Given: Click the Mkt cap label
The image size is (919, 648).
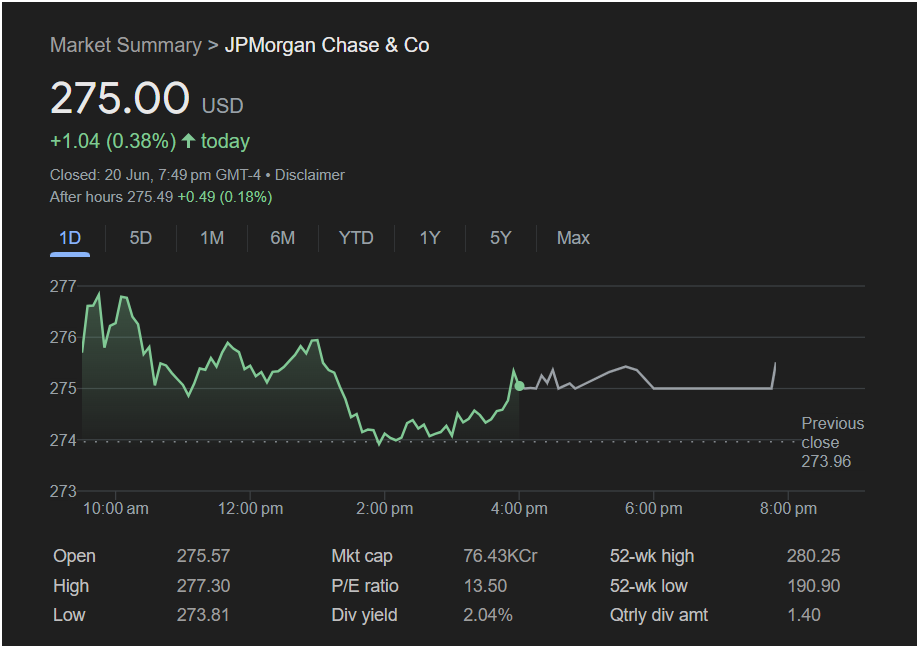Looking at the screenshot, I should pyautogui.click(x=362, y=556).
